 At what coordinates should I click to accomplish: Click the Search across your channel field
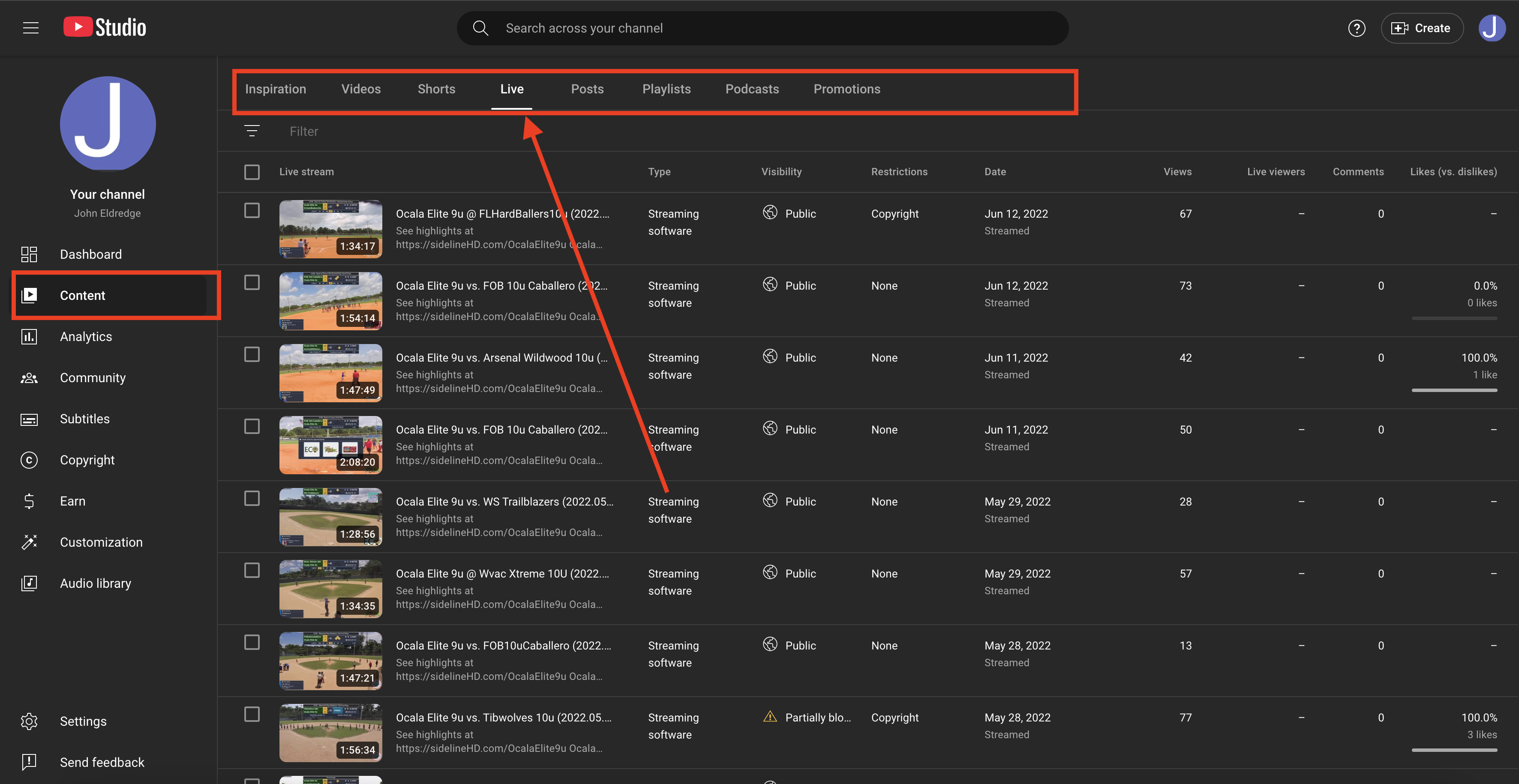[762, 28]
